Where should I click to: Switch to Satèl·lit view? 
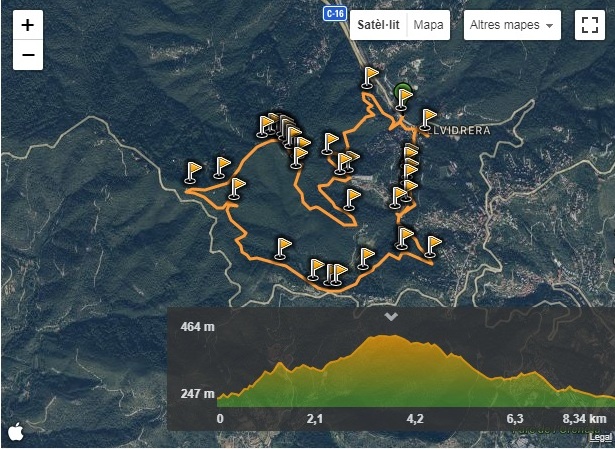pos(378,25)
